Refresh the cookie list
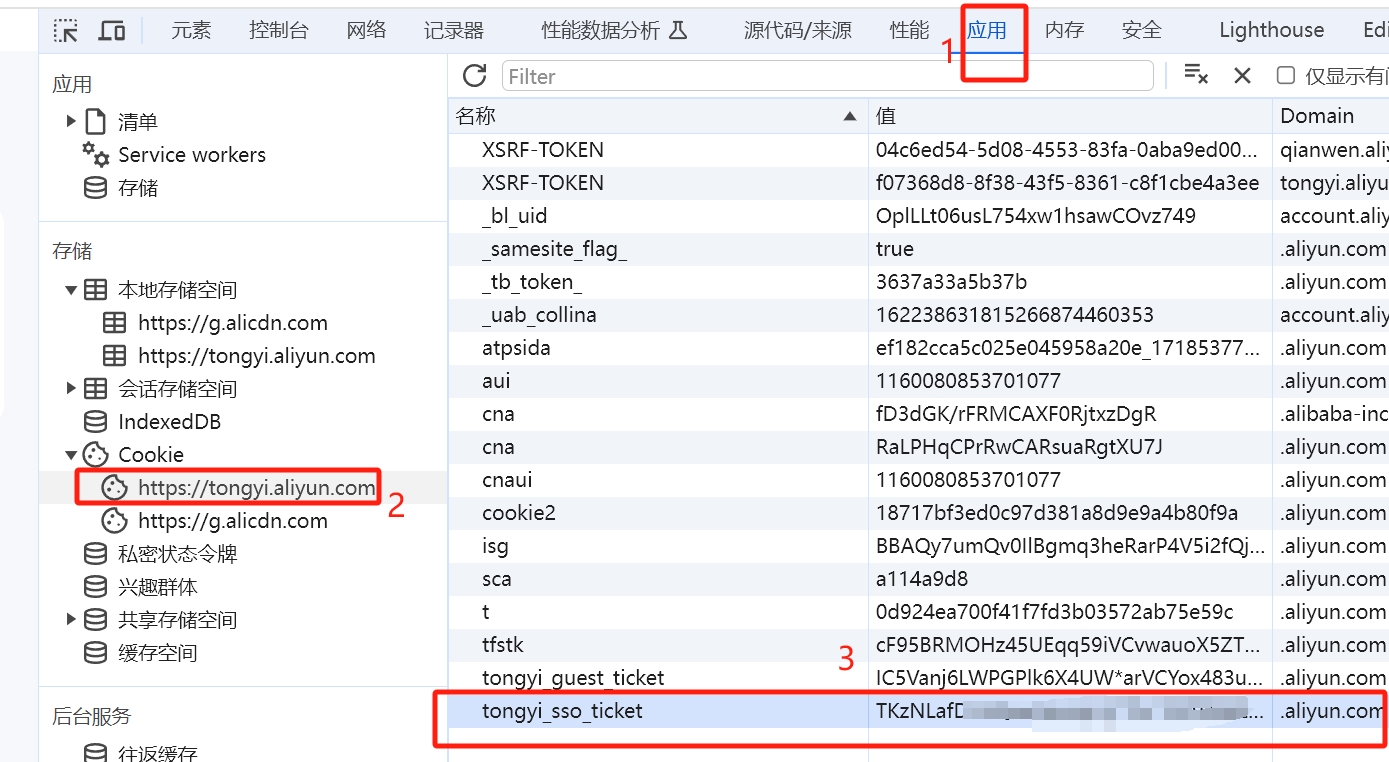Screen dimensions: 1389x762 (x=474, y=75)
